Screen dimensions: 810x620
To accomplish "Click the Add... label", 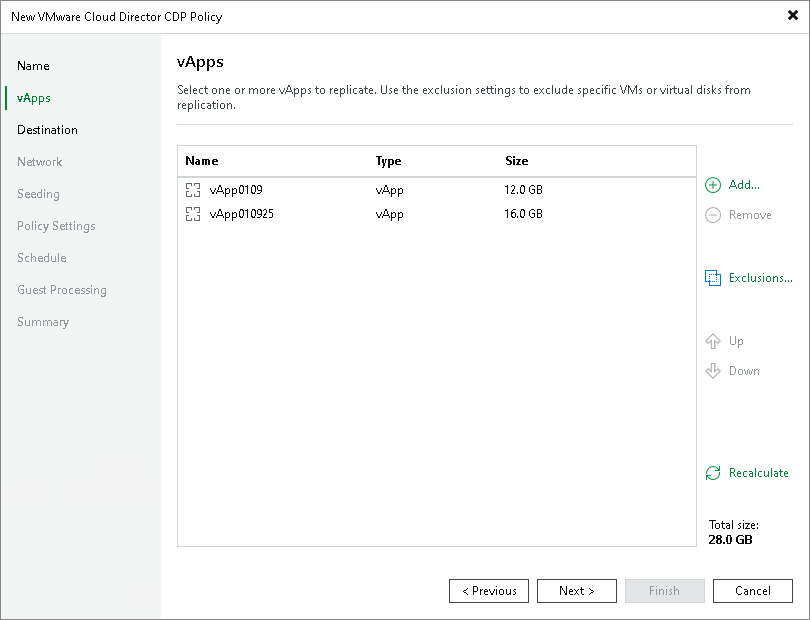I will (744, 185).
